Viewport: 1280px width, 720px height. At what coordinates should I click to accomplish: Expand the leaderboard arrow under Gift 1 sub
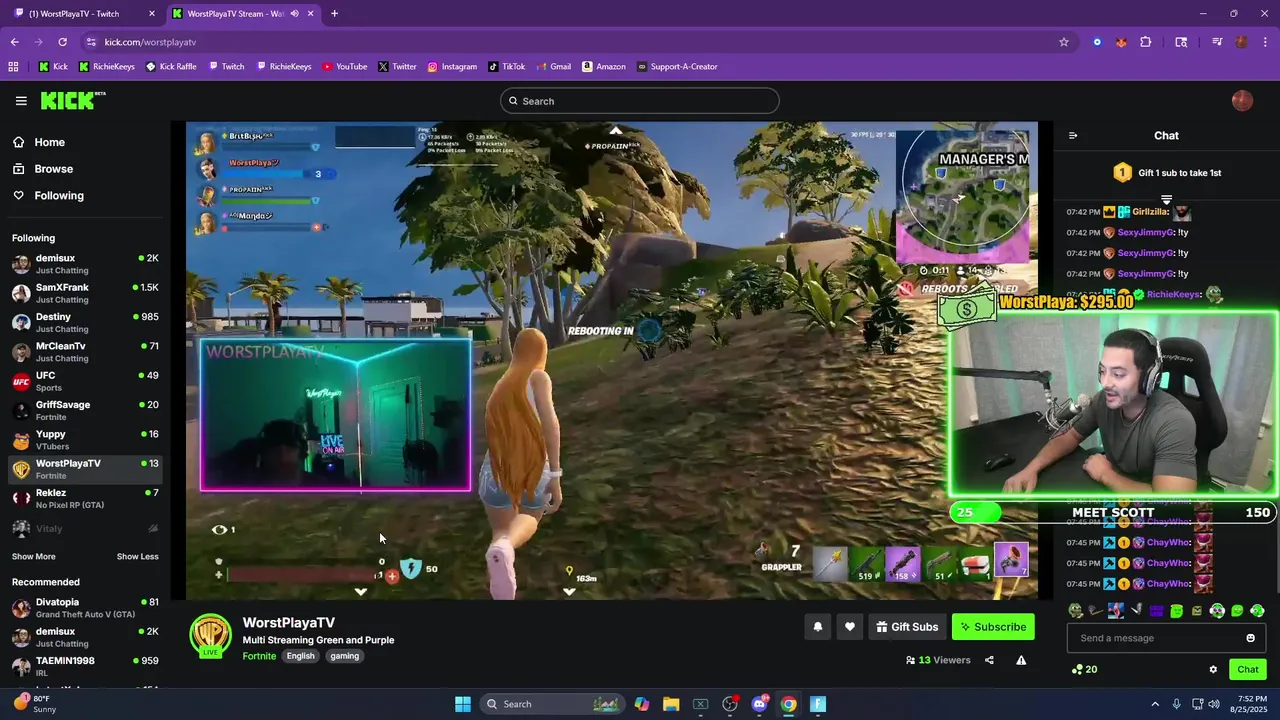coord(1166,199)
